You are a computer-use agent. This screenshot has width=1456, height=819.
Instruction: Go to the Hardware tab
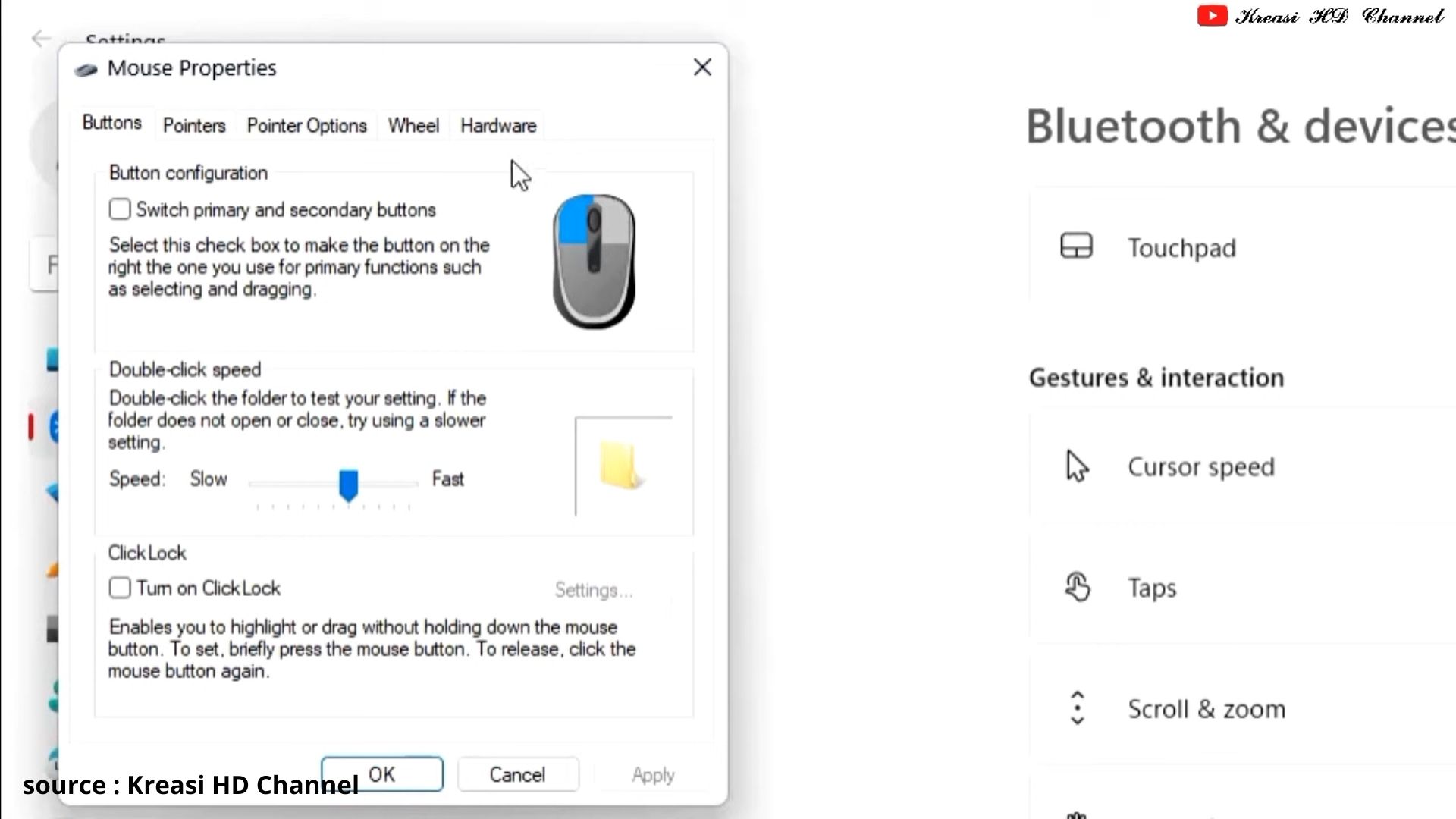tap(498, 126)
